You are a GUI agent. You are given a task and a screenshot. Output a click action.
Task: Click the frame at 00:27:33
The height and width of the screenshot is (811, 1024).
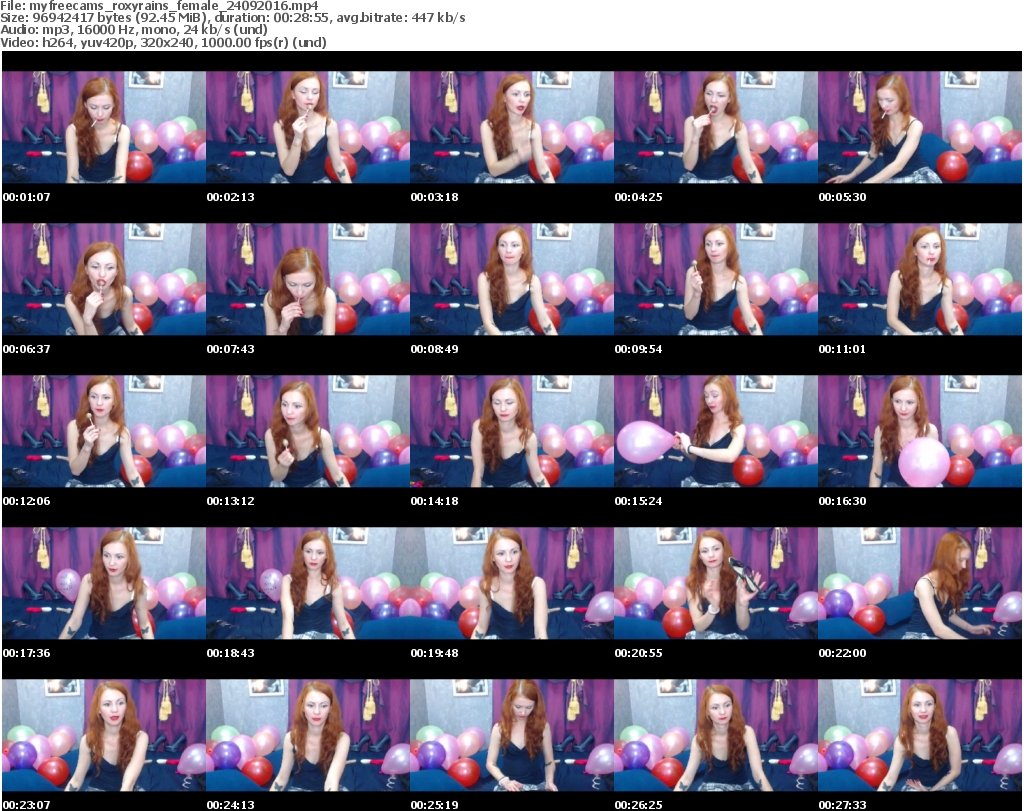pyautogui.click(x=919, y=735)
